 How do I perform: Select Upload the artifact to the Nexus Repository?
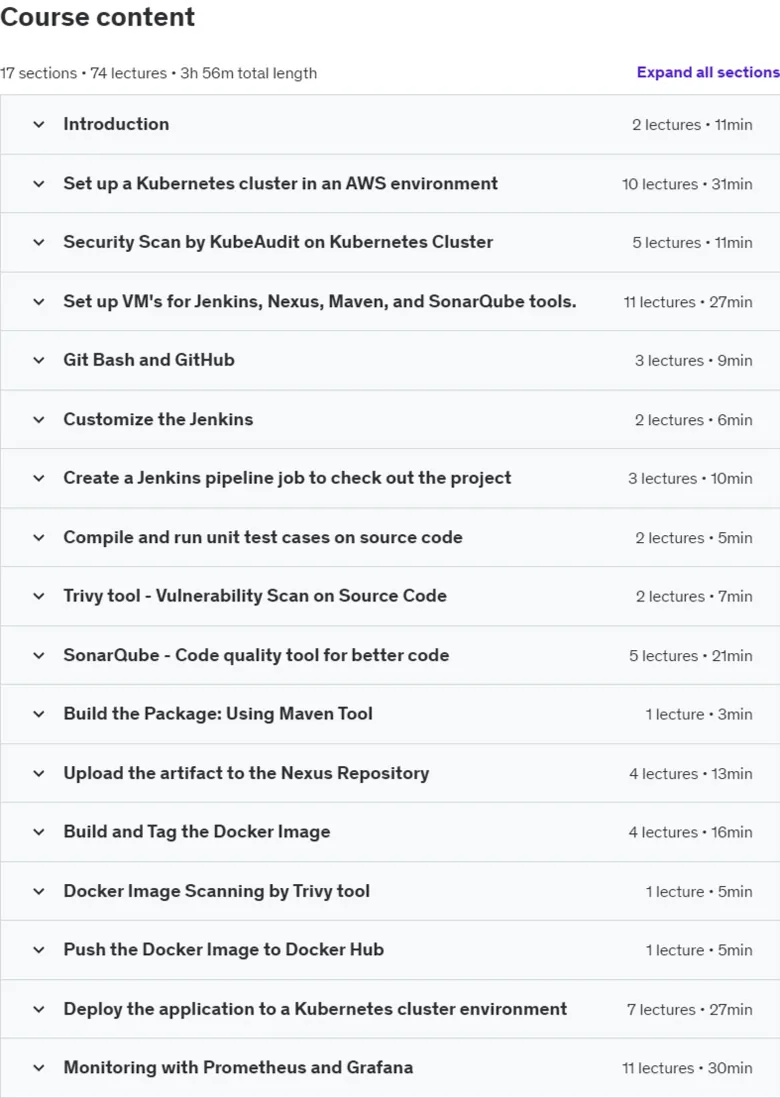pos(246,773)
